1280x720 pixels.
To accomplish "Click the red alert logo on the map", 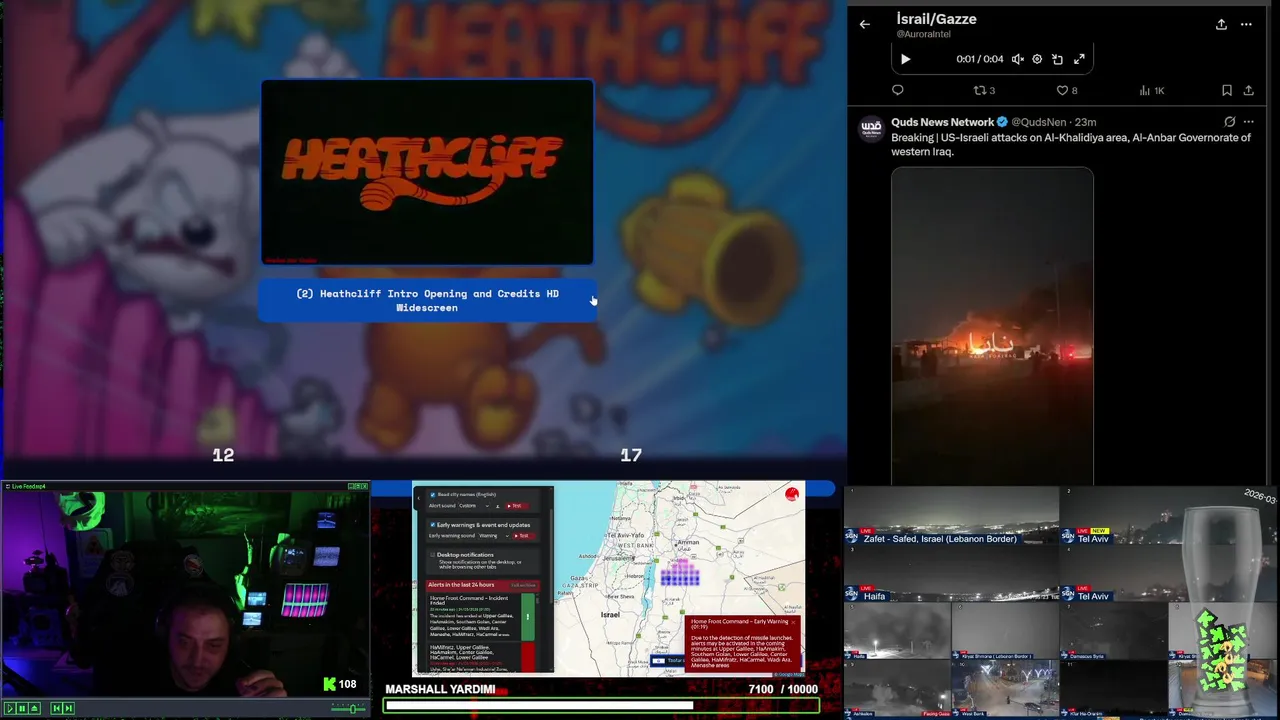I will click(x=792, y=494).
